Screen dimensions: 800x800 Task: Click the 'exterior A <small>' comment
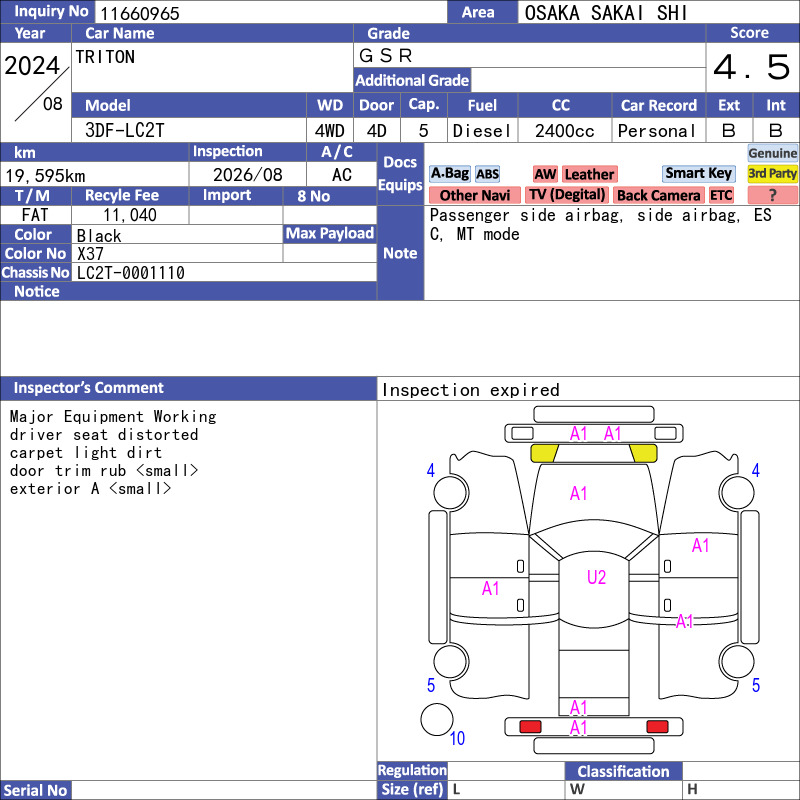point(90,489)
